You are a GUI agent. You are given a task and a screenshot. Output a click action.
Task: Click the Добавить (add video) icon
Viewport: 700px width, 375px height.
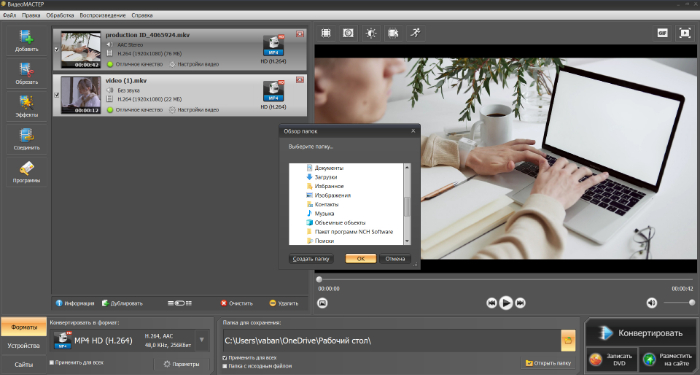coord(26,41)
